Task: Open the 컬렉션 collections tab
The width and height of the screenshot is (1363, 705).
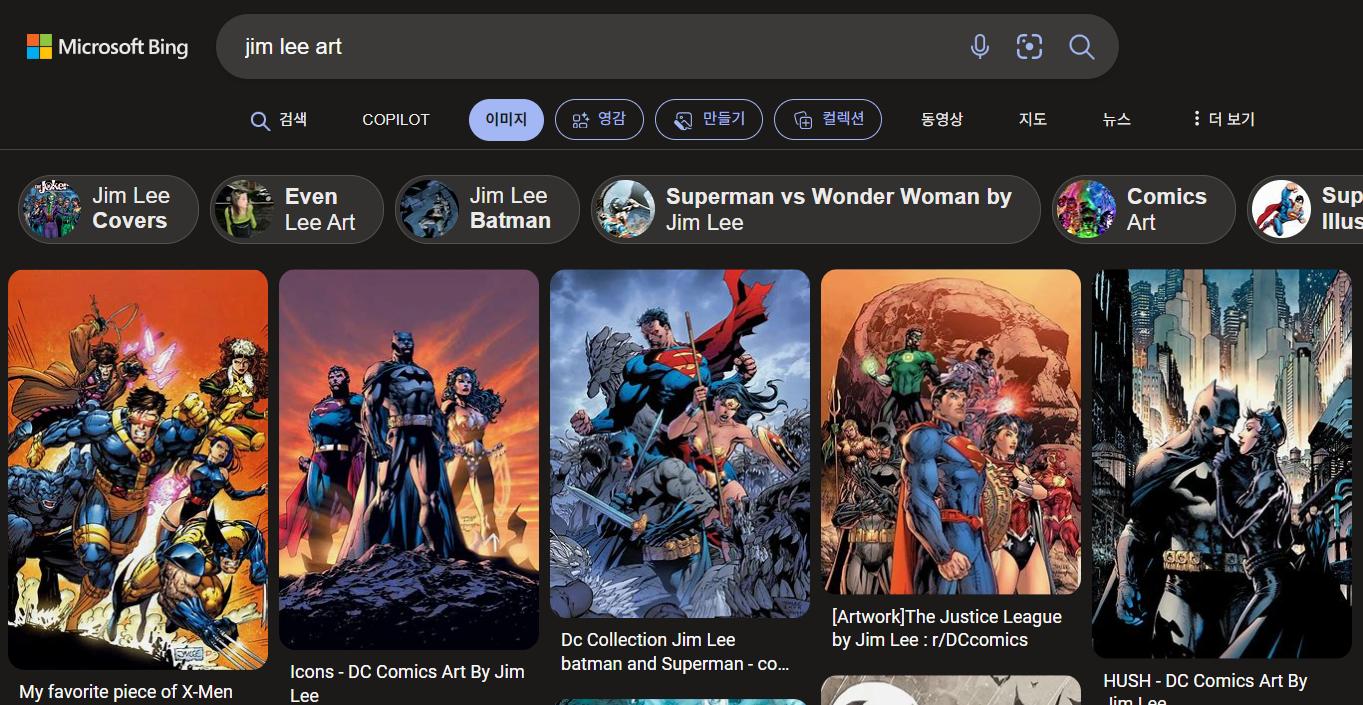Action: click(828, 120)
